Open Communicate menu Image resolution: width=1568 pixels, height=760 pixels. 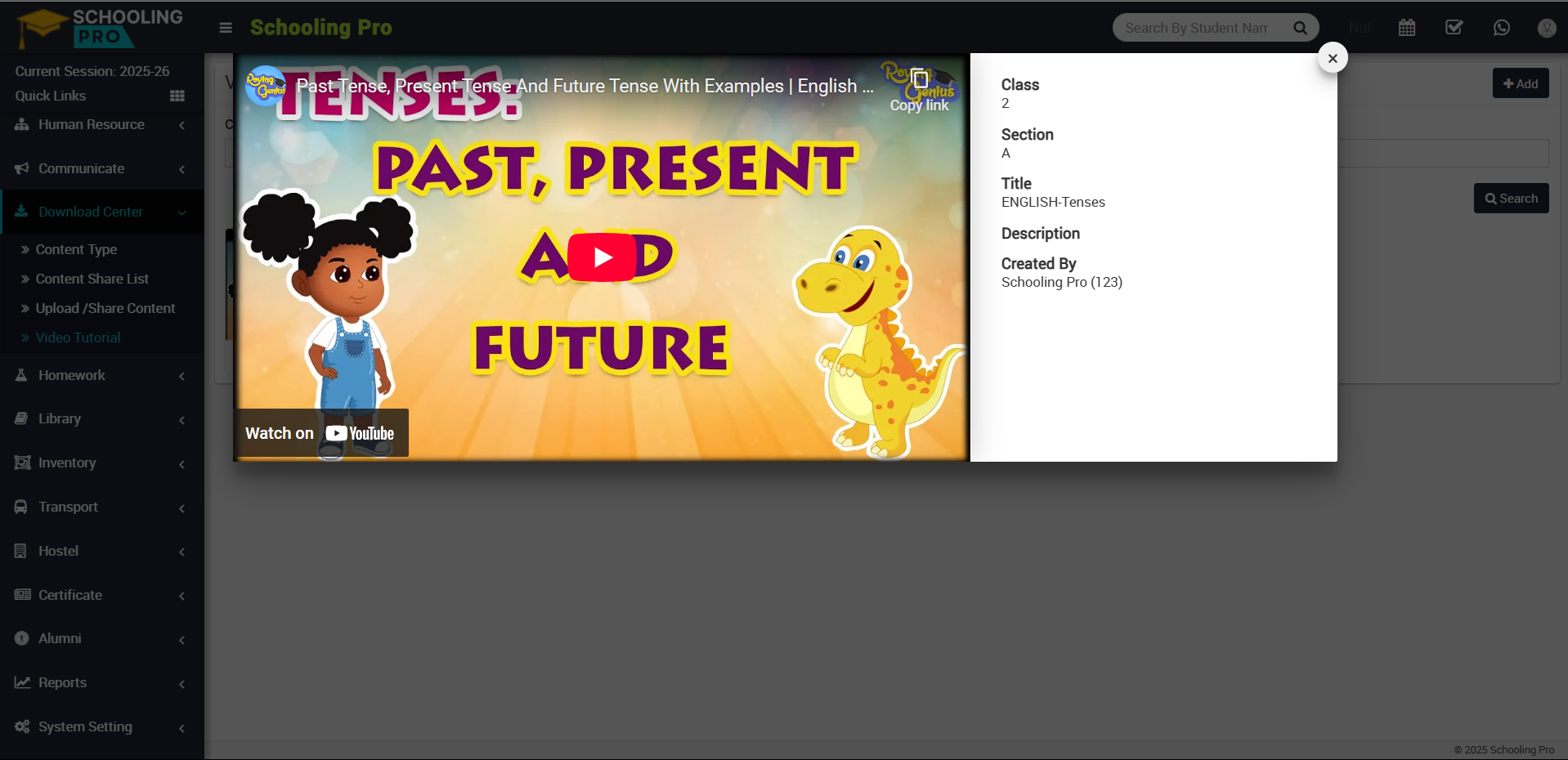pos(102,168)
